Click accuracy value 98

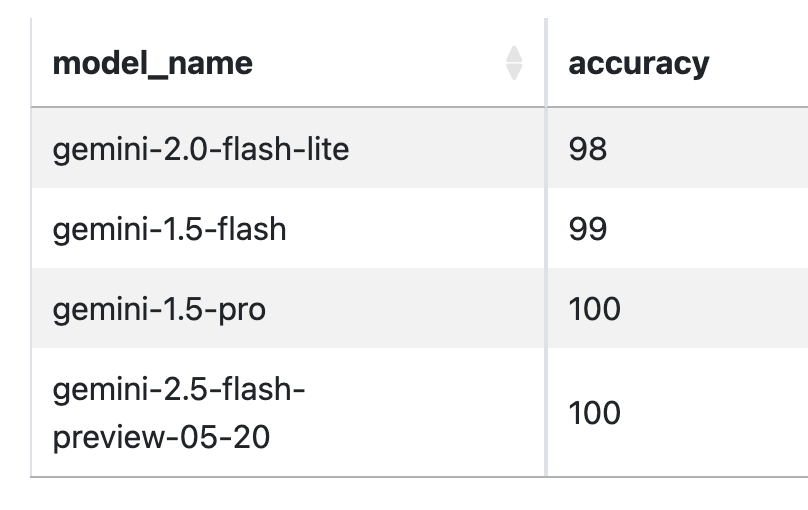588,149
